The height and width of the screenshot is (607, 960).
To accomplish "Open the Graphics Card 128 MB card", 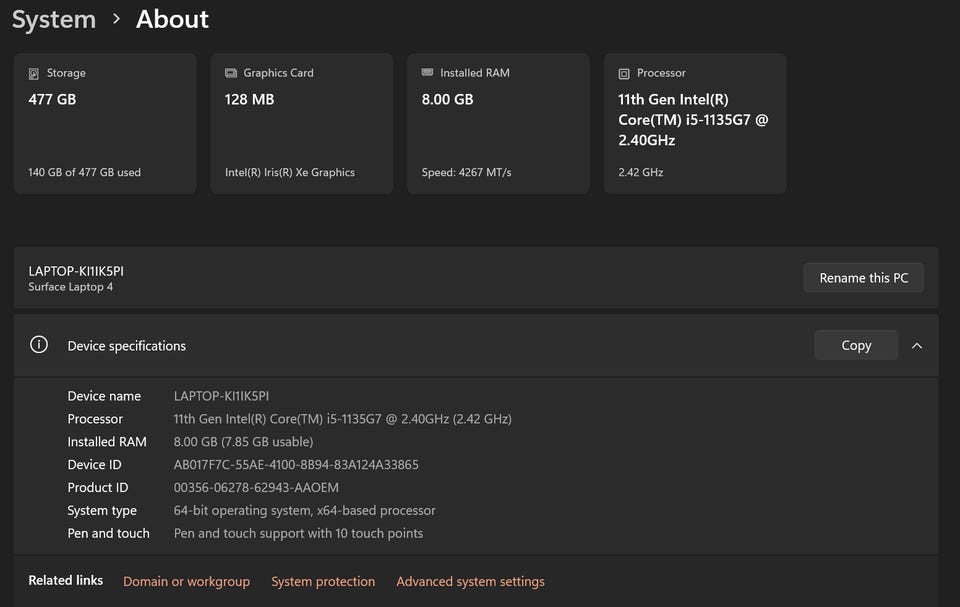I will pos(302,124).
